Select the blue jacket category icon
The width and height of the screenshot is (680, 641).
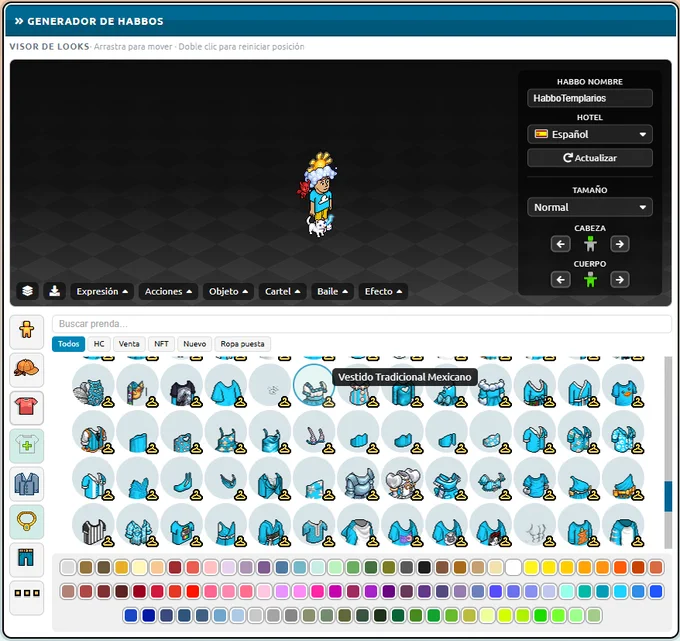pyautogui.click(x=26, y=483)
